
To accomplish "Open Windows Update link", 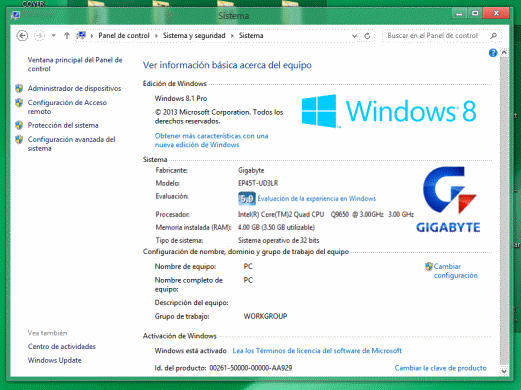I will [55, 360].
